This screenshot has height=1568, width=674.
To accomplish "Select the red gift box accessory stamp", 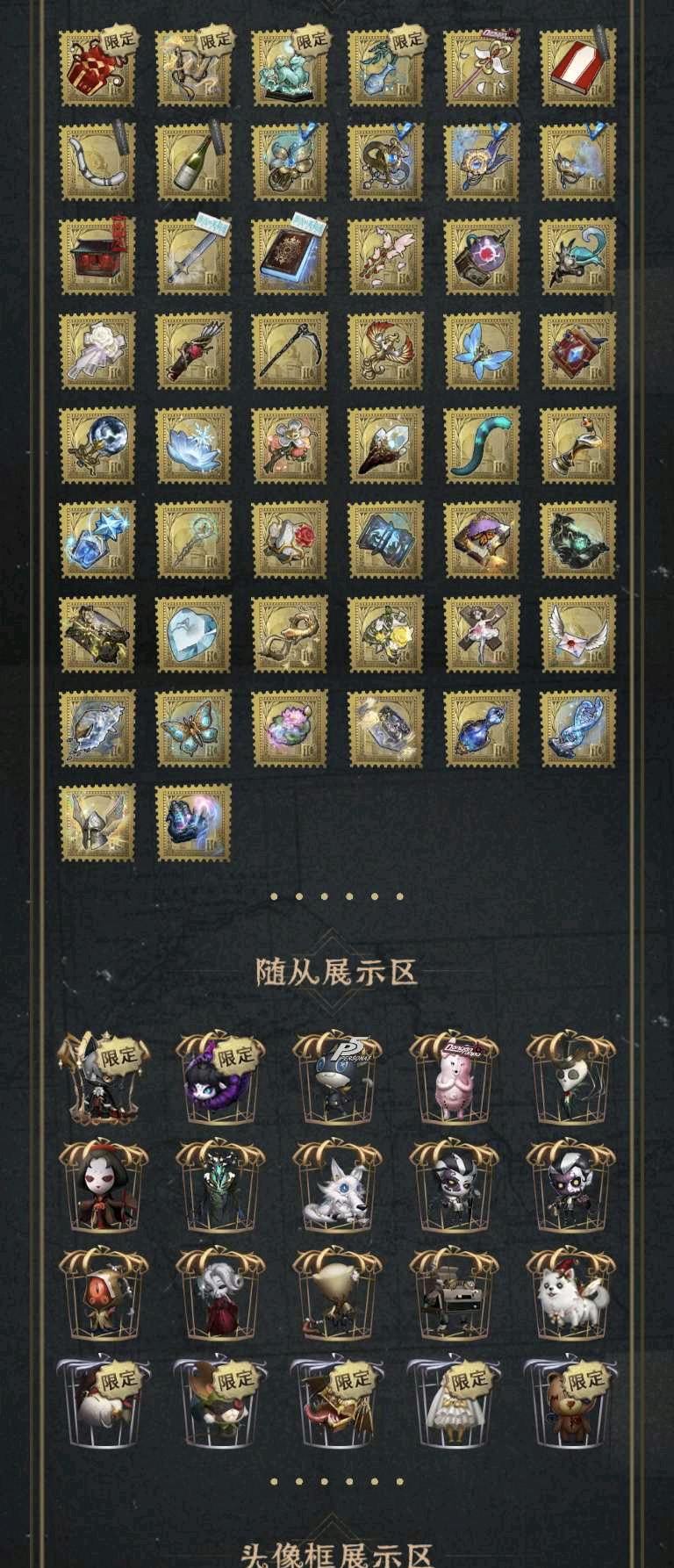I will pyautogui.click(x=97, y=68).
